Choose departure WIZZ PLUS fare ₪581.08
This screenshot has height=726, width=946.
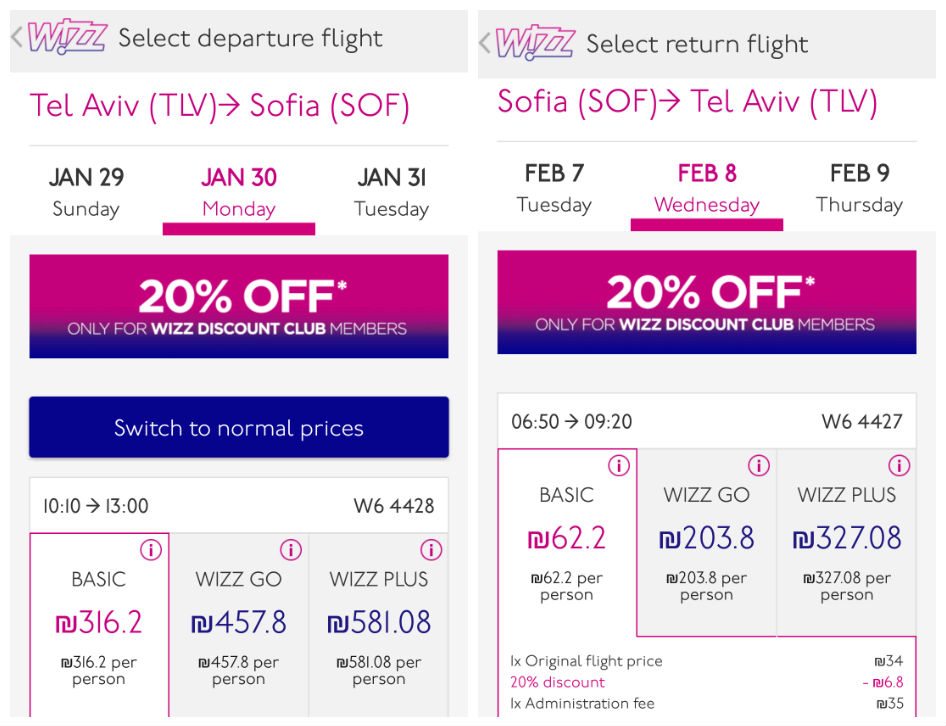[379, 625]
